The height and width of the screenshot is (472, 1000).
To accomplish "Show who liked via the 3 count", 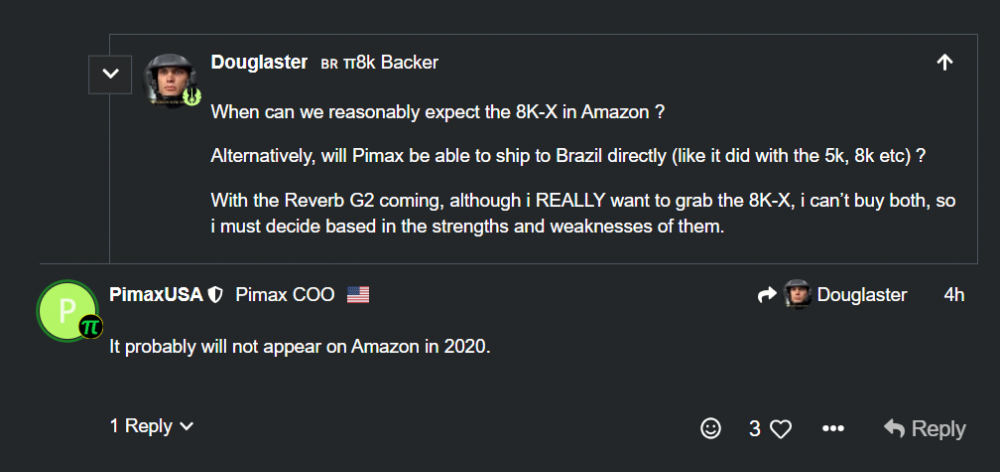I will point(755,428).
